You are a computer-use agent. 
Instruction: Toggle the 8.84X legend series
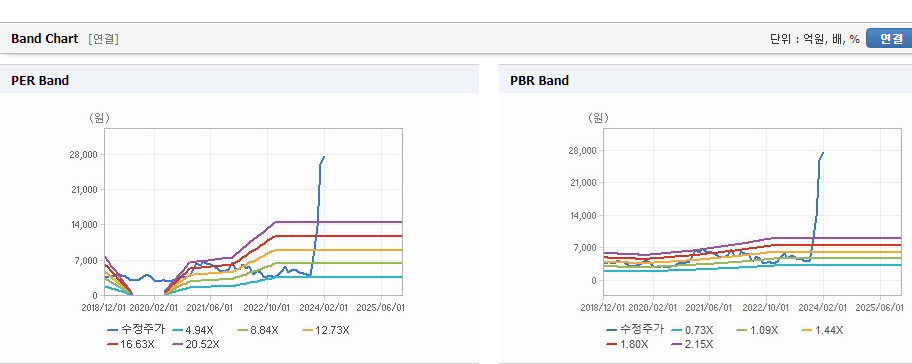point(257,330)
